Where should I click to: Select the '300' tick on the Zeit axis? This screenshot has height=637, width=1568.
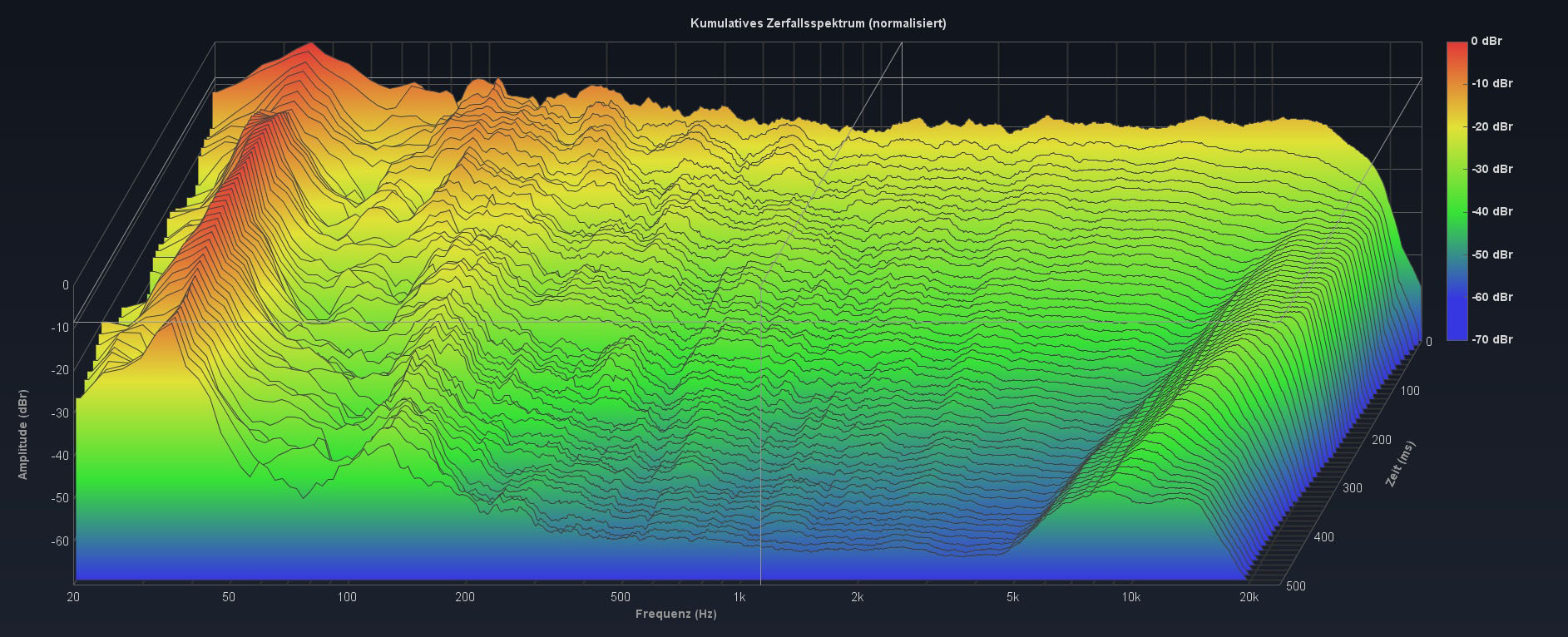(x=1353, y=488)
